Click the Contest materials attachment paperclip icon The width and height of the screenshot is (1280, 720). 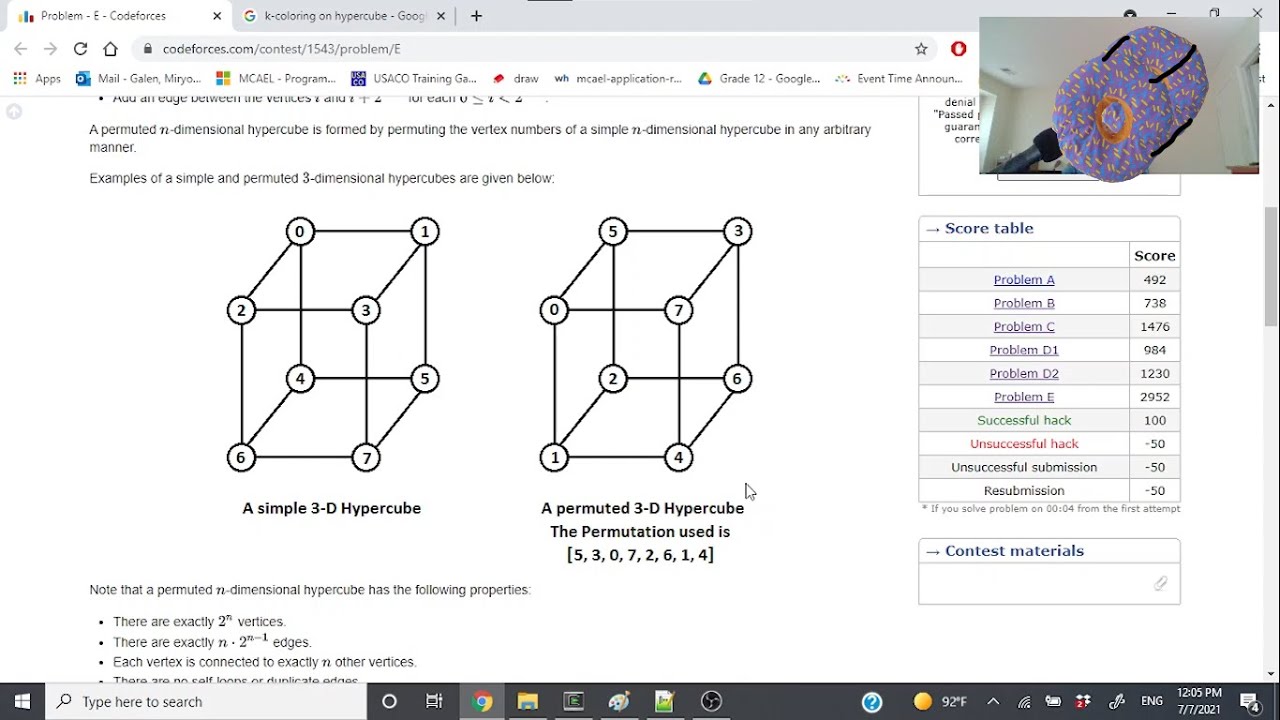click(x=1160, y=583)
